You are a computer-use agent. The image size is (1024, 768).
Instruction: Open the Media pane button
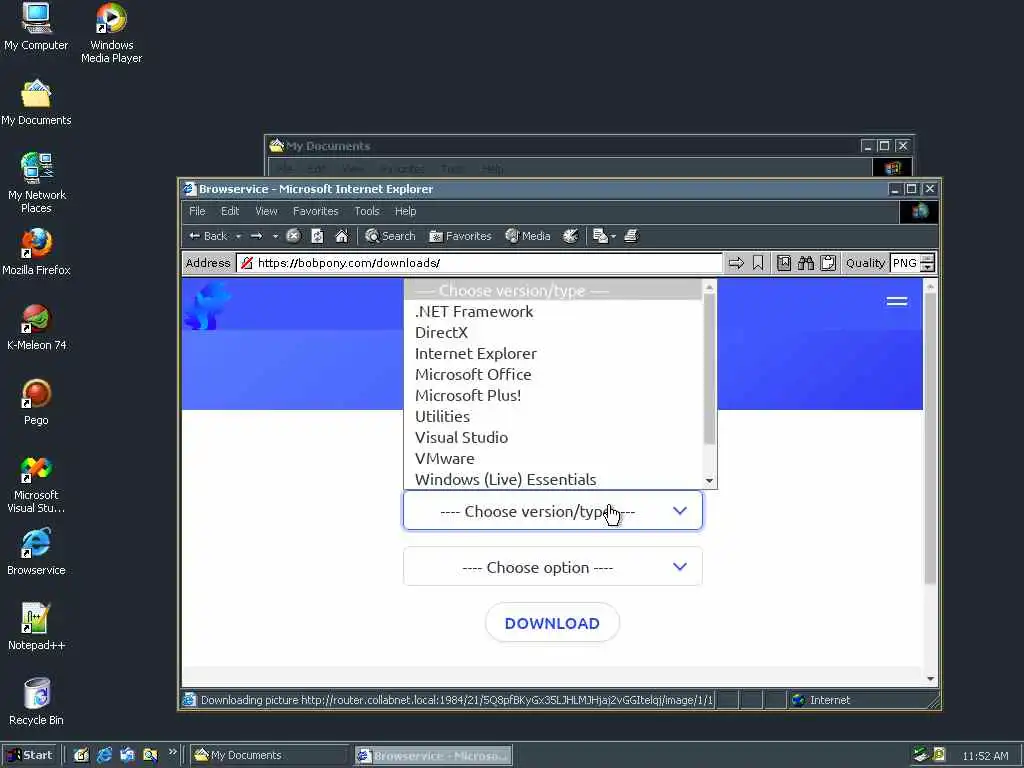click(x=528, y=236)
